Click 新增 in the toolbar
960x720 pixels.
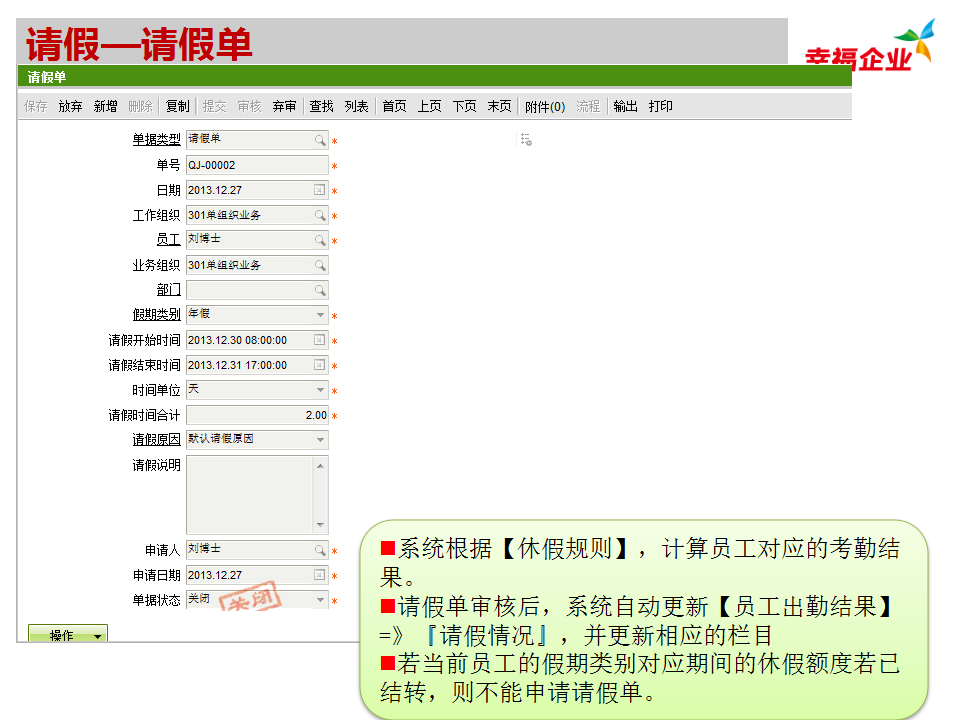(105, 106)
